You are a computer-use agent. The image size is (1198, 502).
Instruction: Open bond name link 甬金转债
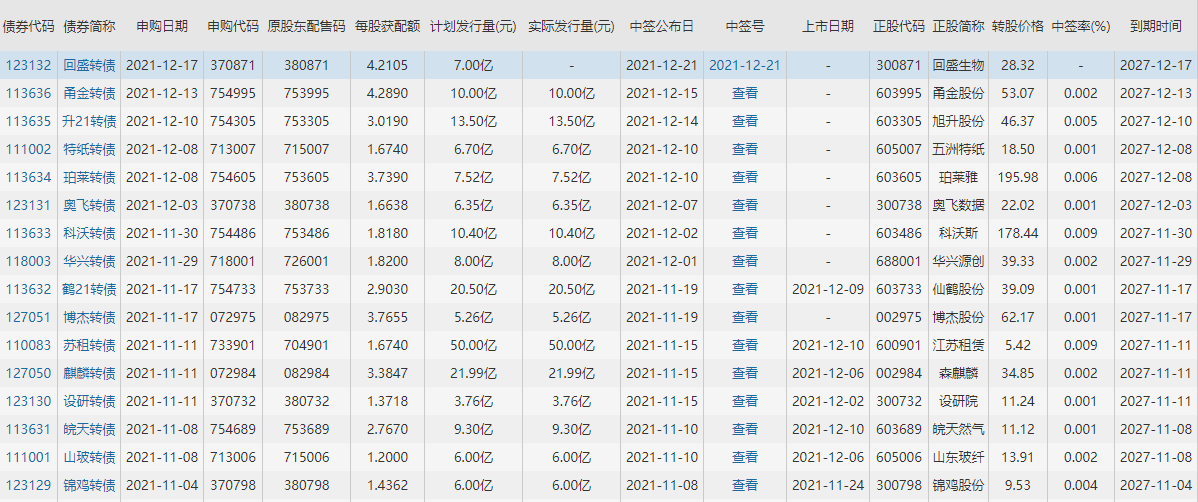click(x=89, y=93)
